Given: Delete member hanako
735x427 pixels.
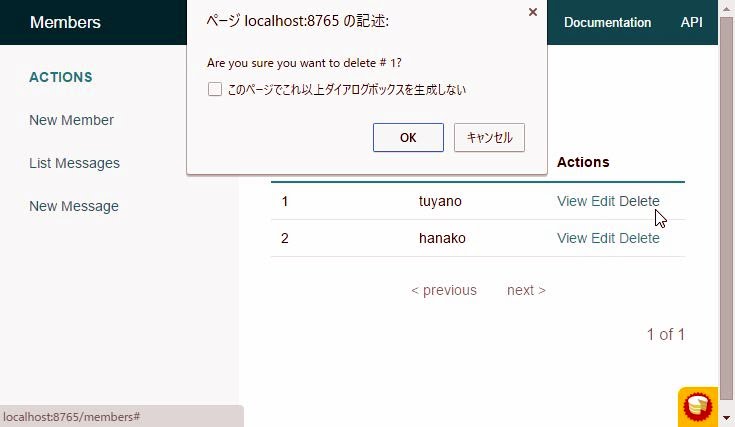Looking at the screenshot, I should pos(639,238).
